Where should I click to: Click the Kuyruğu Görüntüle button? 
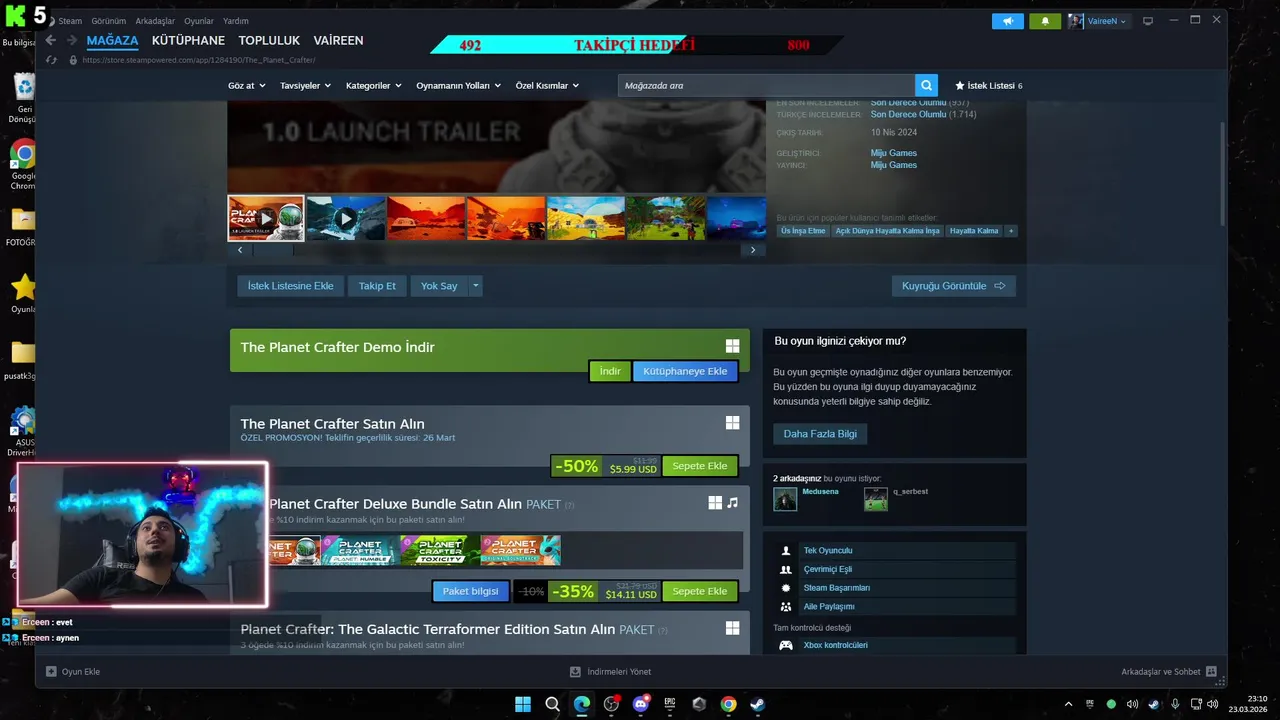point(954,286)
